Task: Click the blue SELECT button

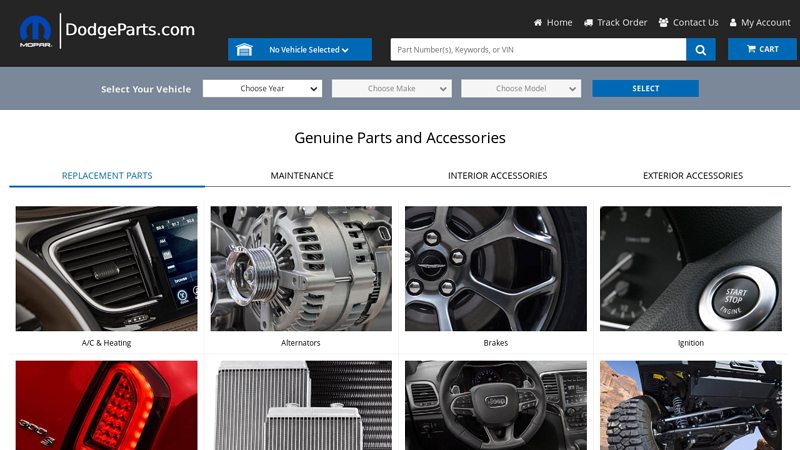Action: tap(645, 88)
